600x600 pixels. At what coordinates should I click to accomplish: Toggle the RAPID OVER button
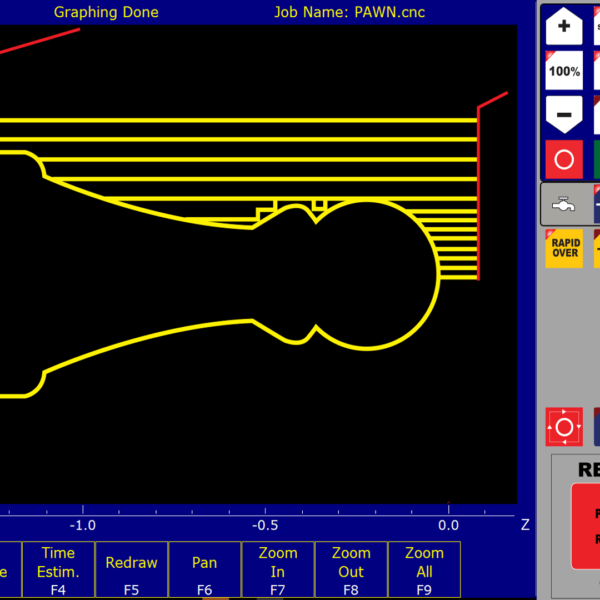click(x=564, y=248)
